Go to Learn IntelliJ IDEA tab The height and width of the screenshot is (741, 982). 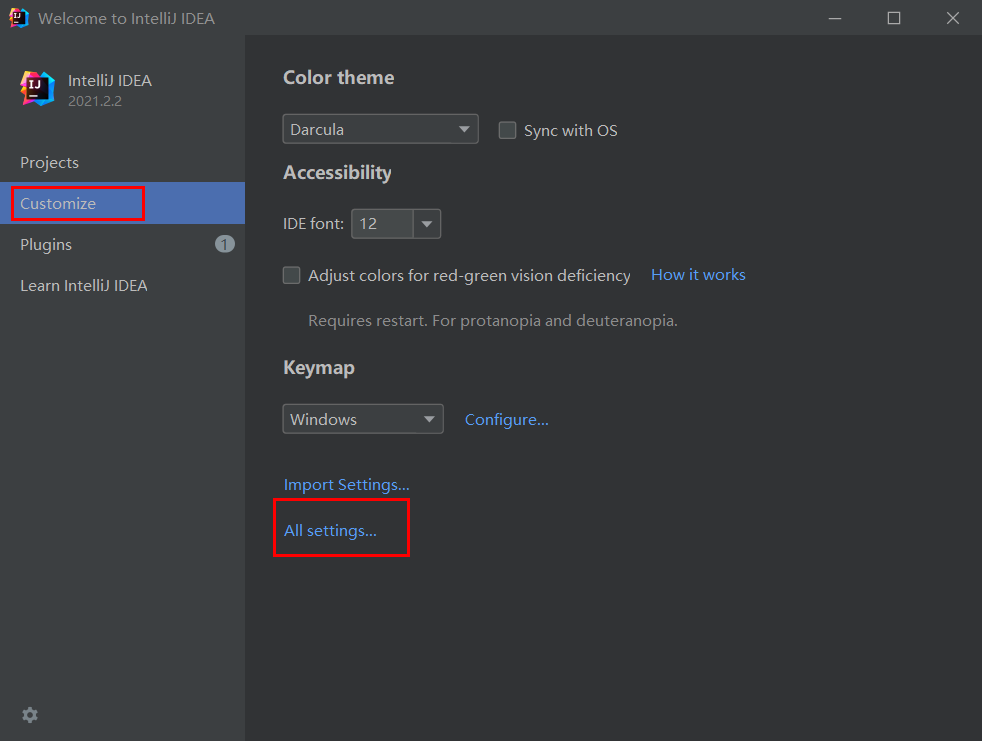(84, 285)
